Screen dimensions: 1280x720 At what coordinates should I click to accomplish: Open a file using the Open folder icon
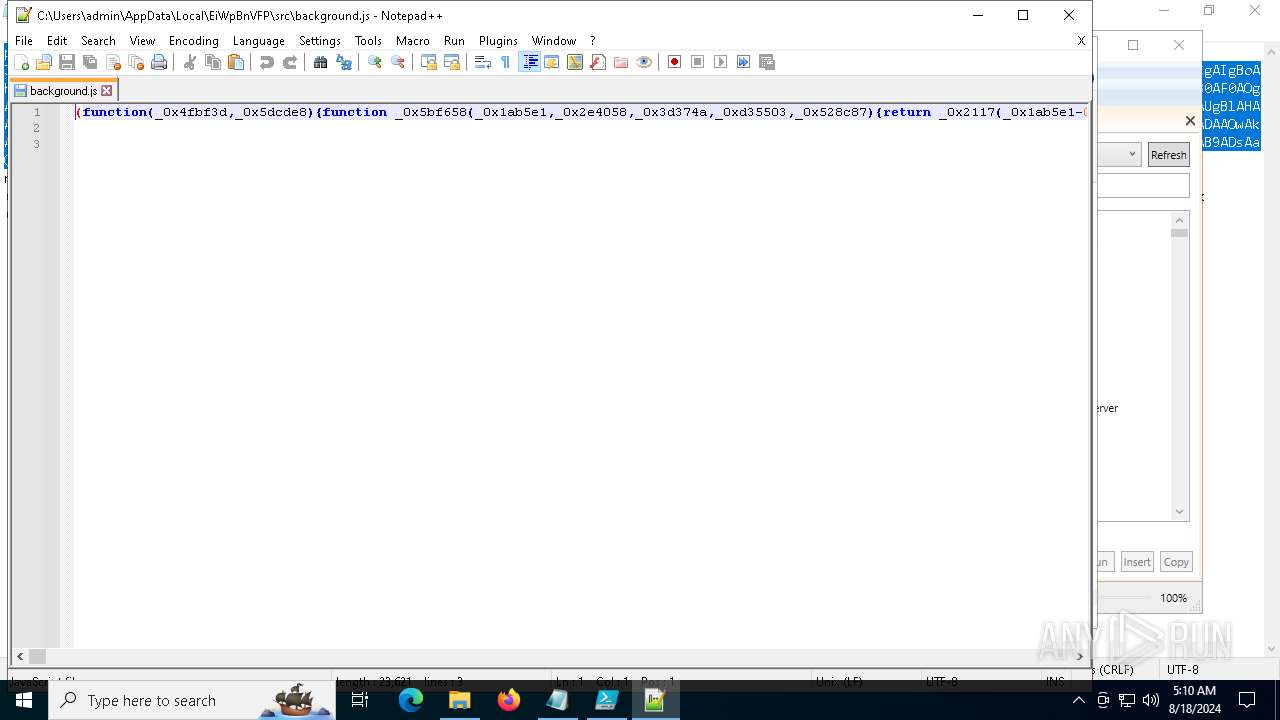coord(44,62)
